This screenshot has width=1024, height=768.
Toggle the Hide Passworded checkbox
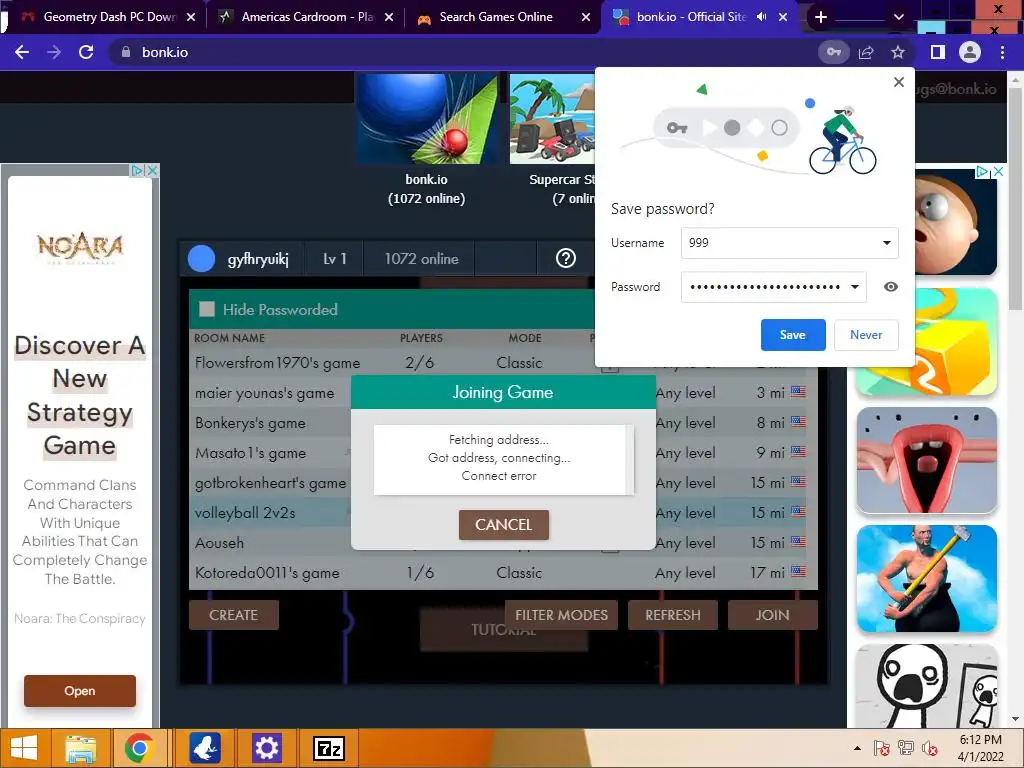click(x=206, y=309)
